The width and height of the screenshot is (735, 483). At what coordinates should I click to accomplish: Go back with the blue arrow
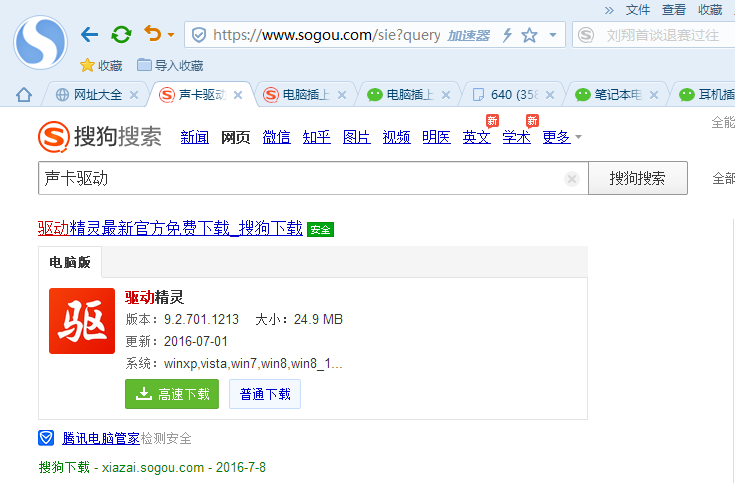(x=89, y=34)
